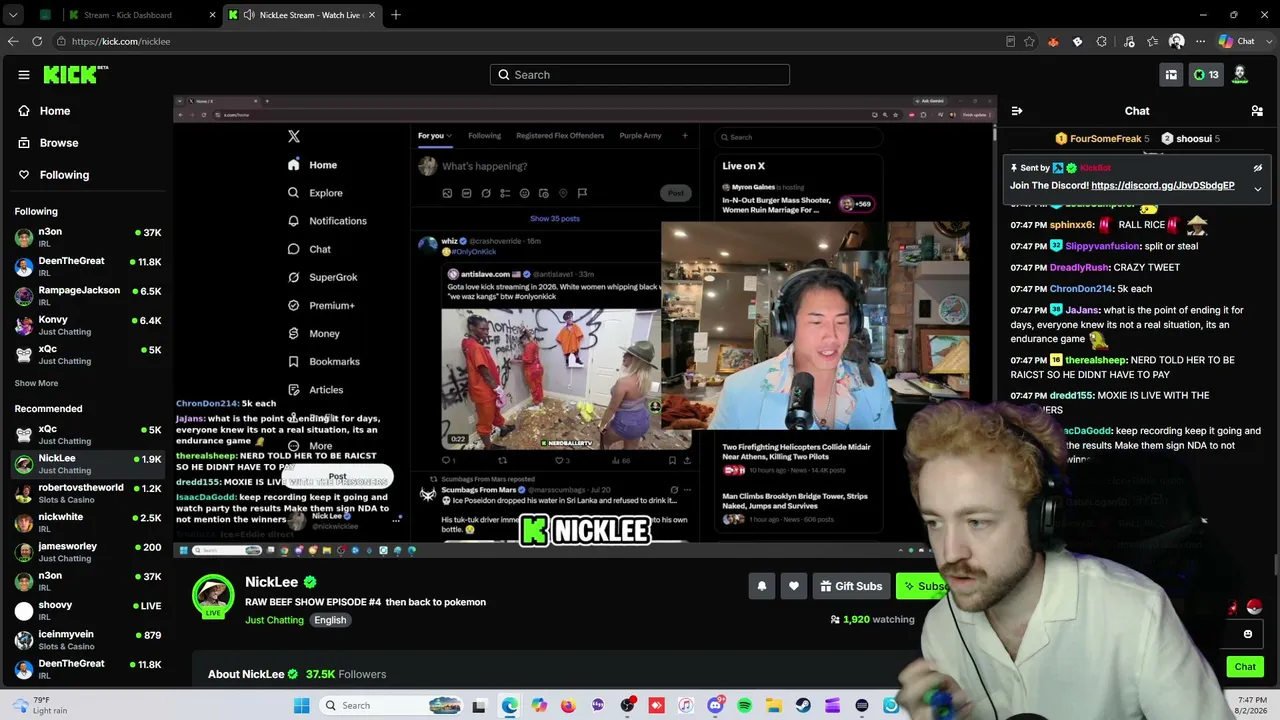
Task: Open Kicks balance showing 13
Action: [x=1206, y=75]
